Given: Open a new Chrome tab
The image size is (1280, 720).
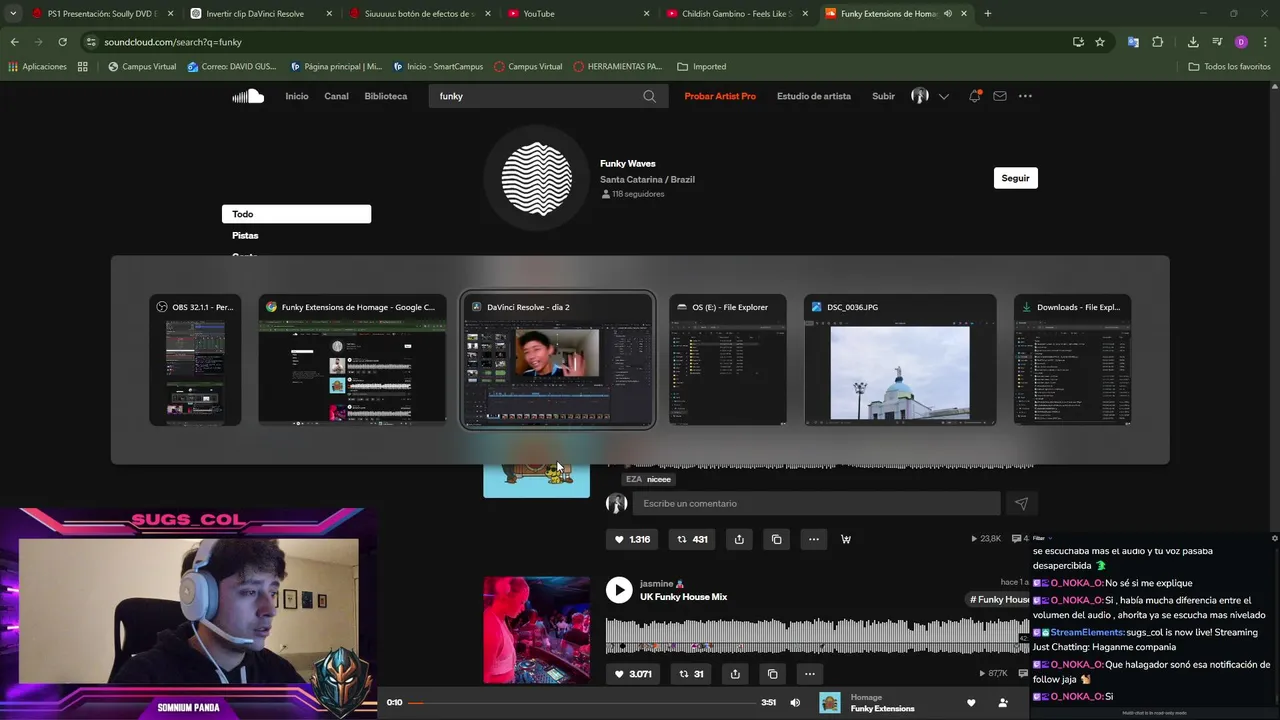Looking at the screenshot, I should (988, 14).
